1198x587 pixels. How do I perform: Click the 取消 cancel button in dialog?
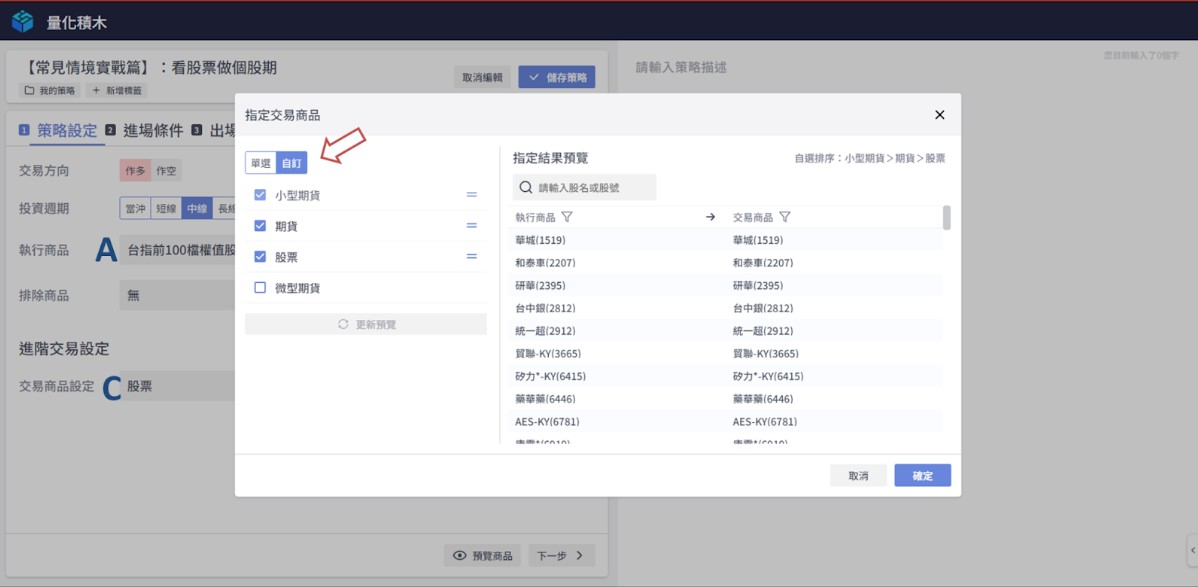(858, 476)
